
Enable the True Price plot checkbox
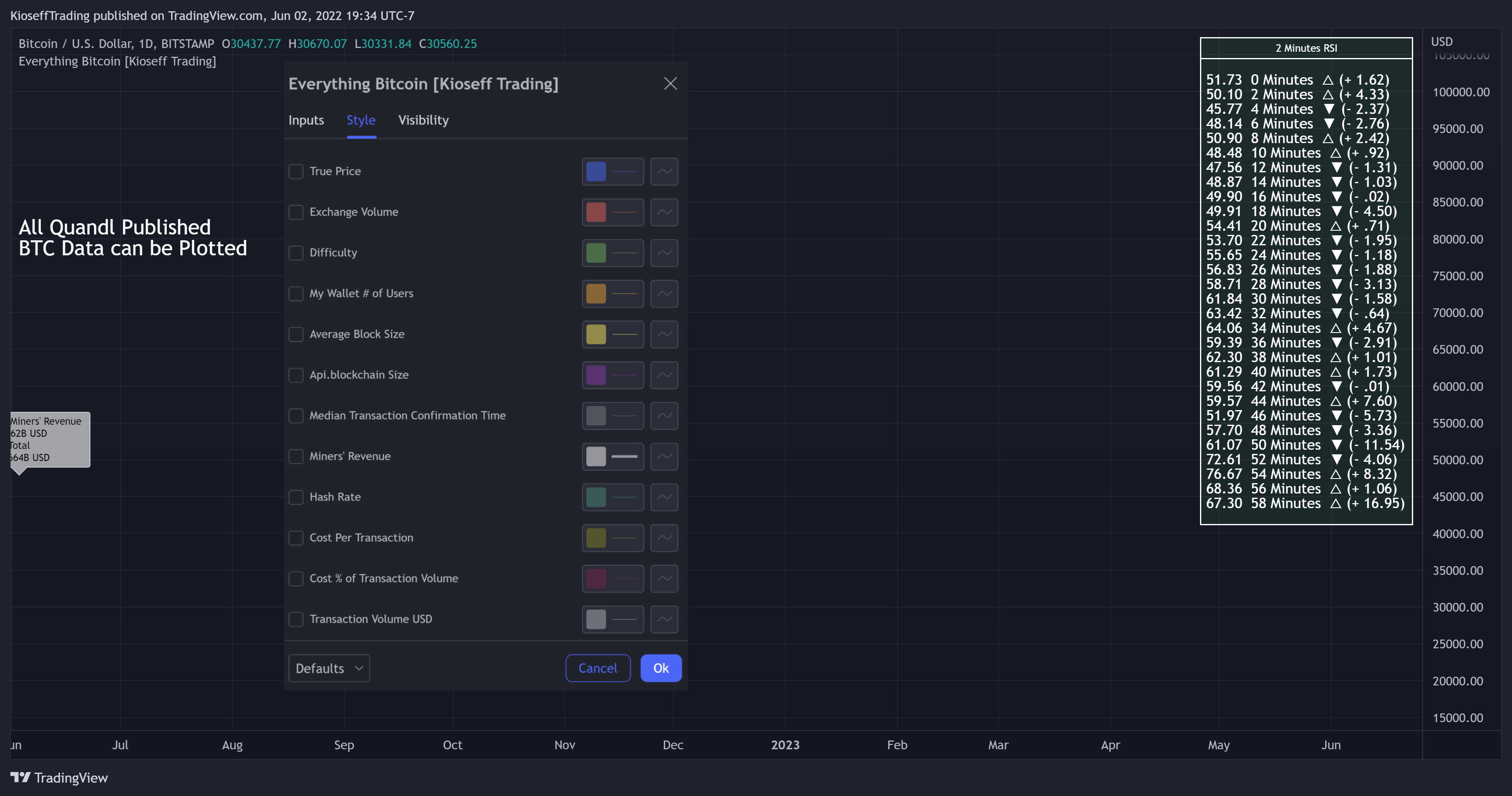coord(296,171)
